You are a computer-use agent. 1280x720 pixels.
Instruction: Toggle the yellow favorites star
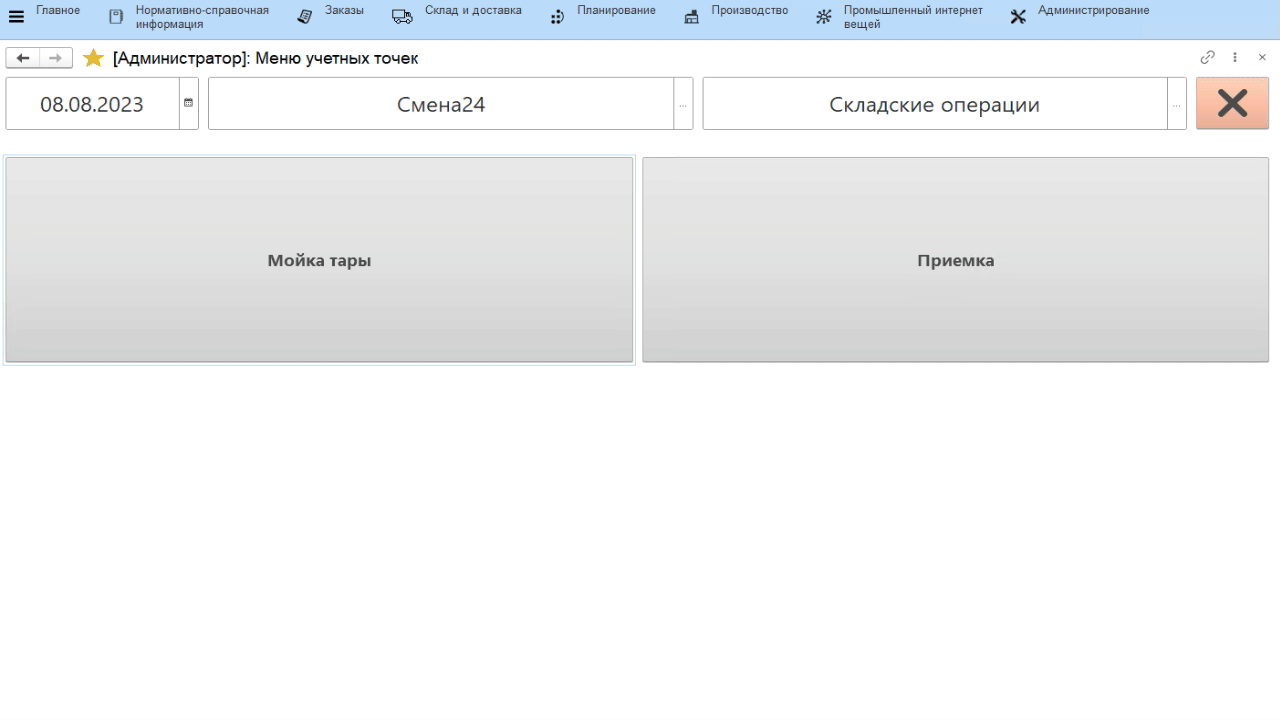coord(93,58)
